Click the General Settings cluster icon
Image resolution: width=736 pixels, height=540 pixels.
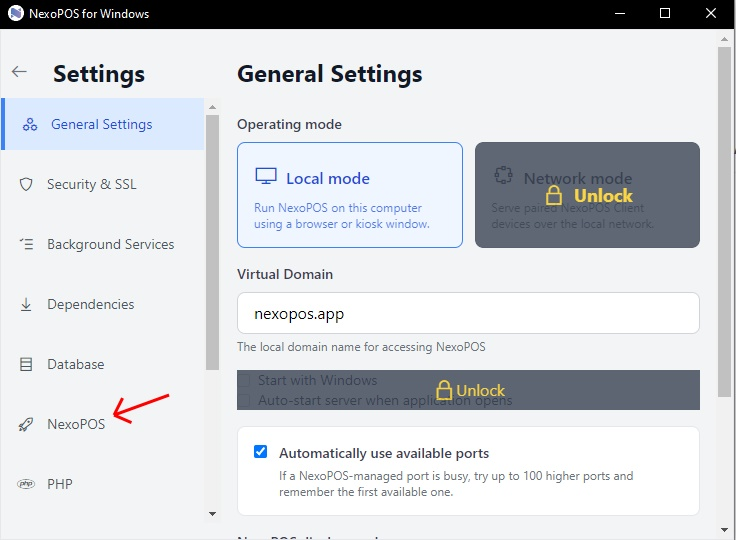[x=30, y=124]
